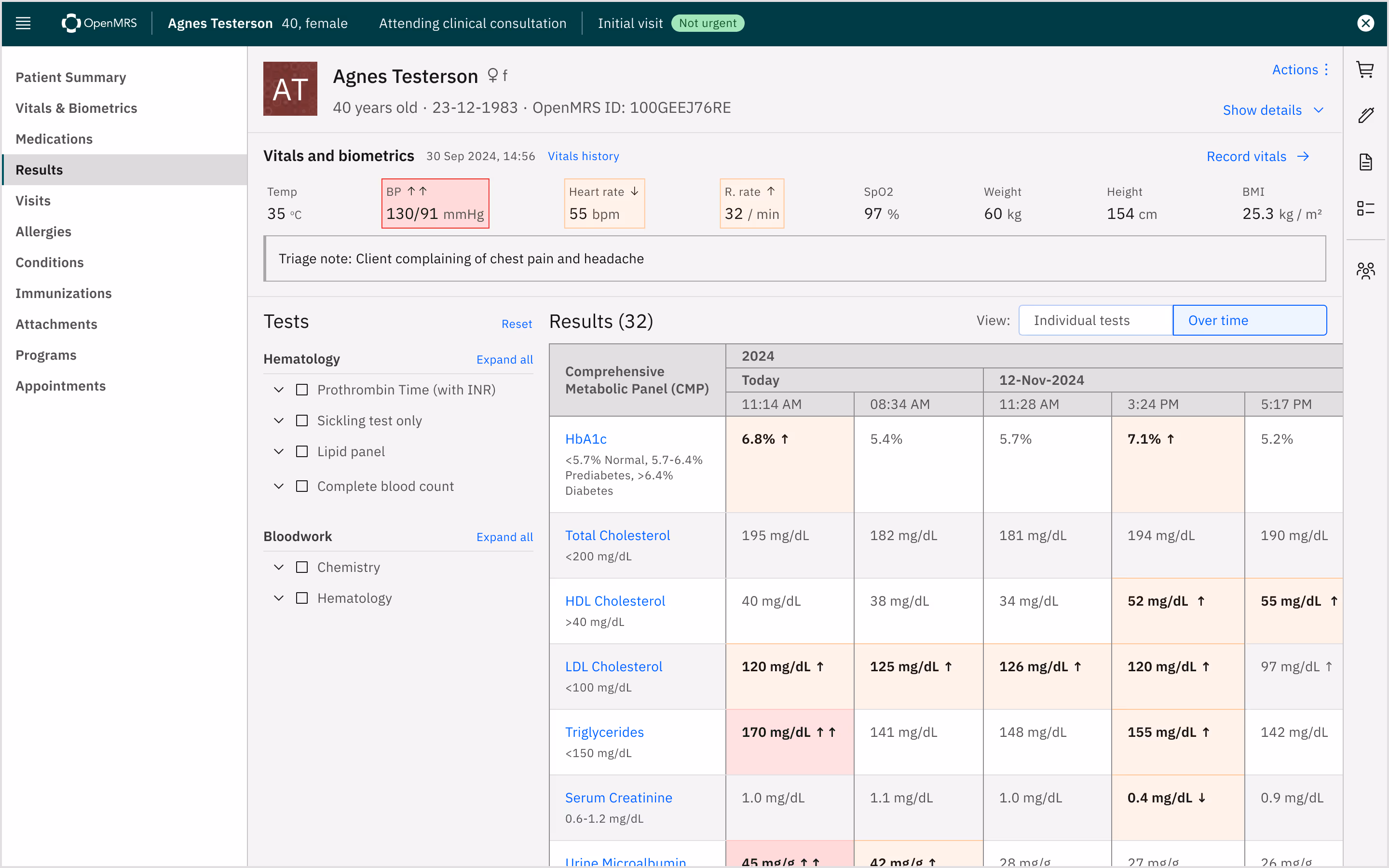Open the medications list icon in right siderail
The height and width of the screenshot is (868, 1389).
click(x=1366, y=207)
